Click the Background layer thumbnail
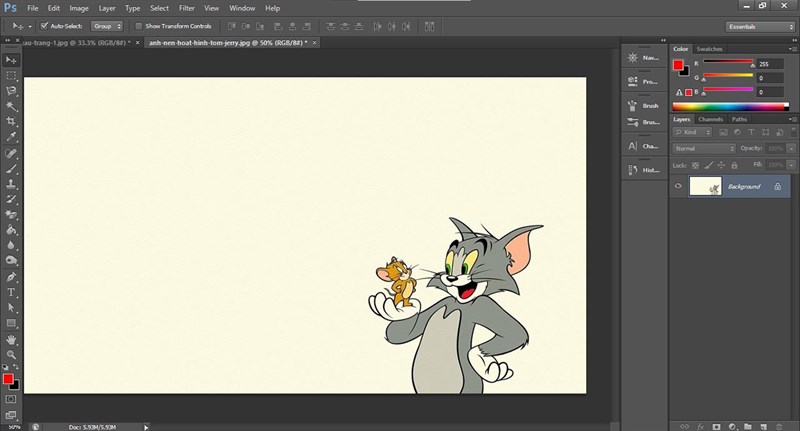This screenshot has height=431, width=800. click(706, 186)
